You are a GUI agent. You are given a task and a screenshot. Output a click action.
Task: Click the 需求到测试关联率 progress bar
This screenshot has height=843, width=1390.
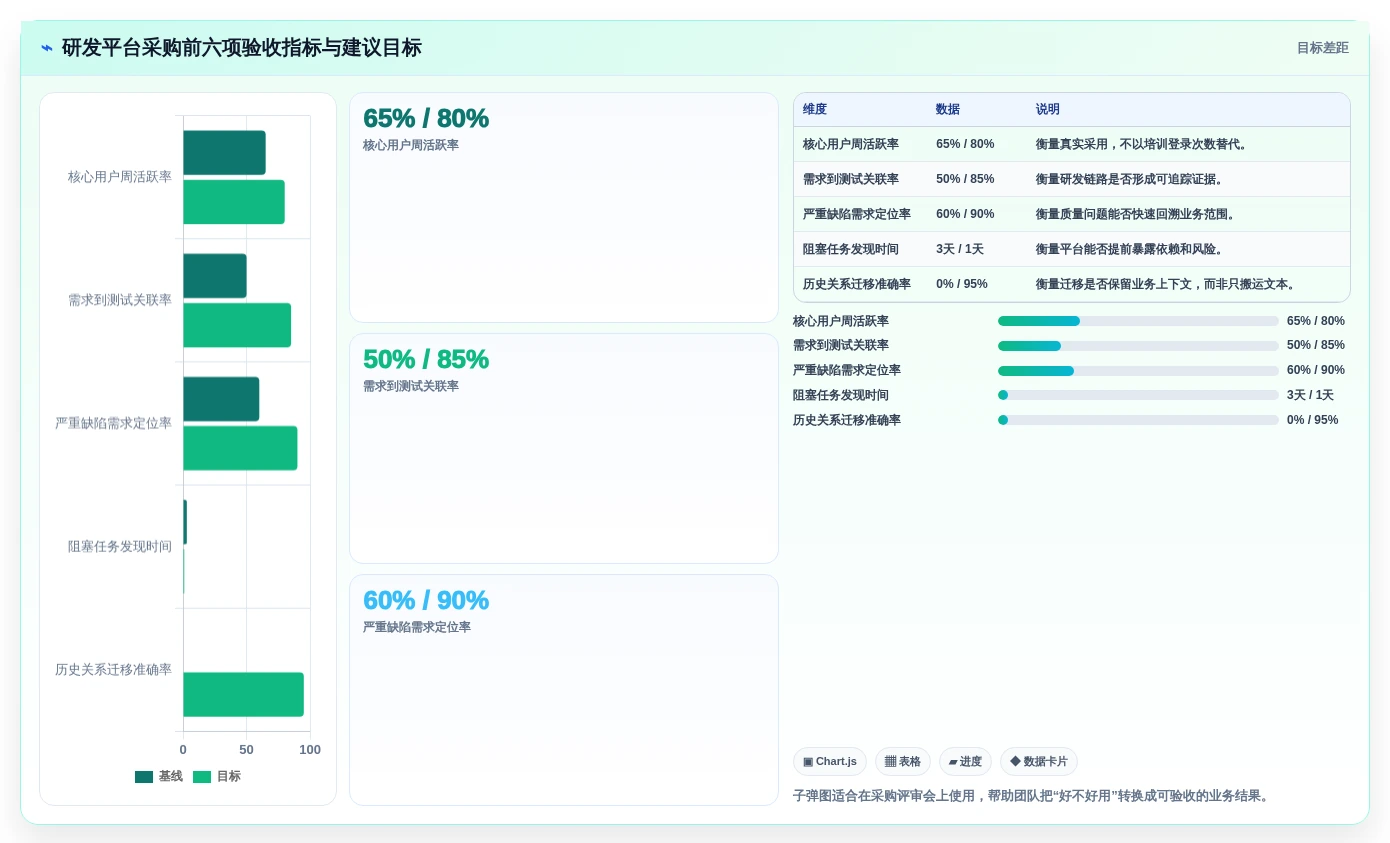click(1138, 346)
